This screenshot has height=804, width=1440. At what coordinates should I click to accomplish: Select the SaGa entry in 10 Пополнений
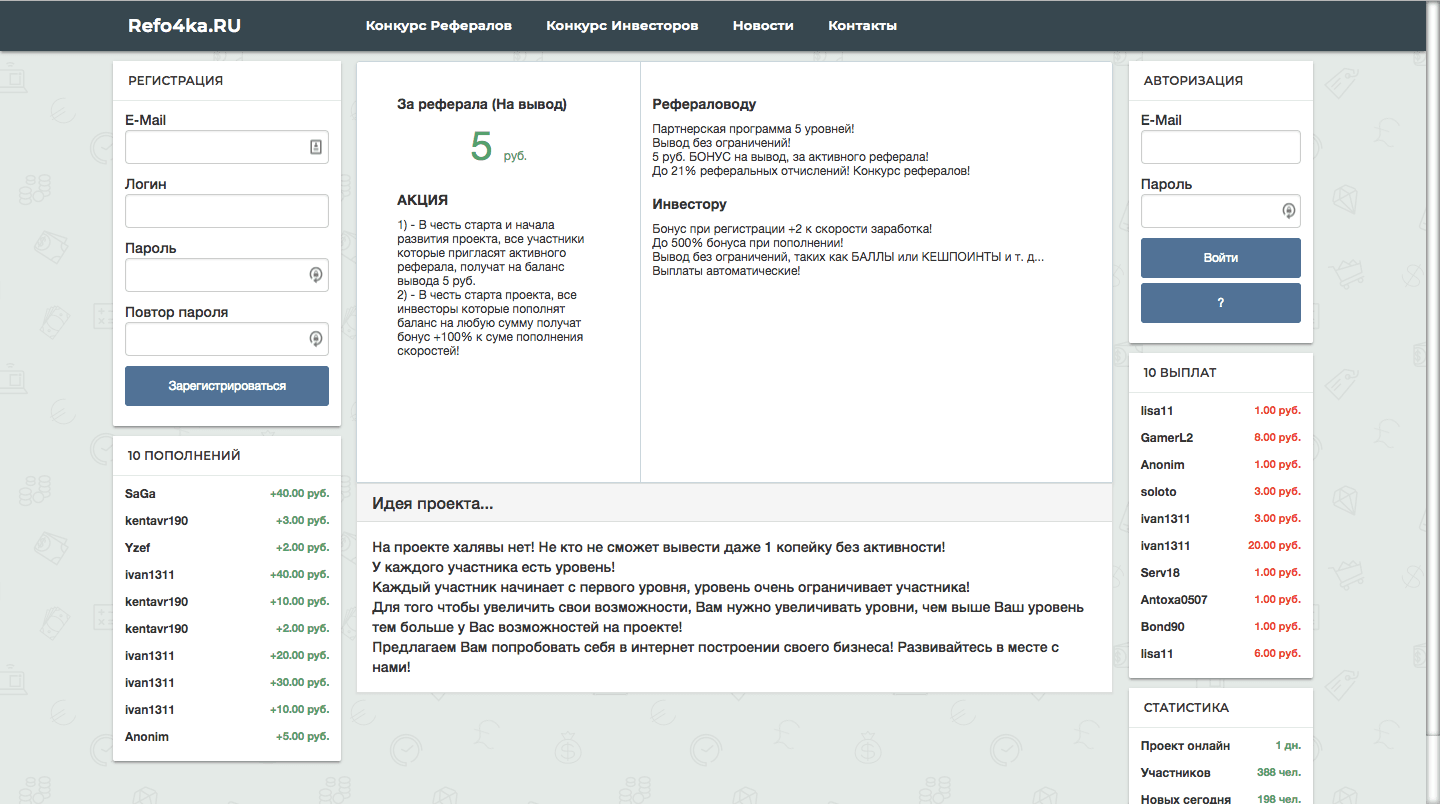coord(141,494)
